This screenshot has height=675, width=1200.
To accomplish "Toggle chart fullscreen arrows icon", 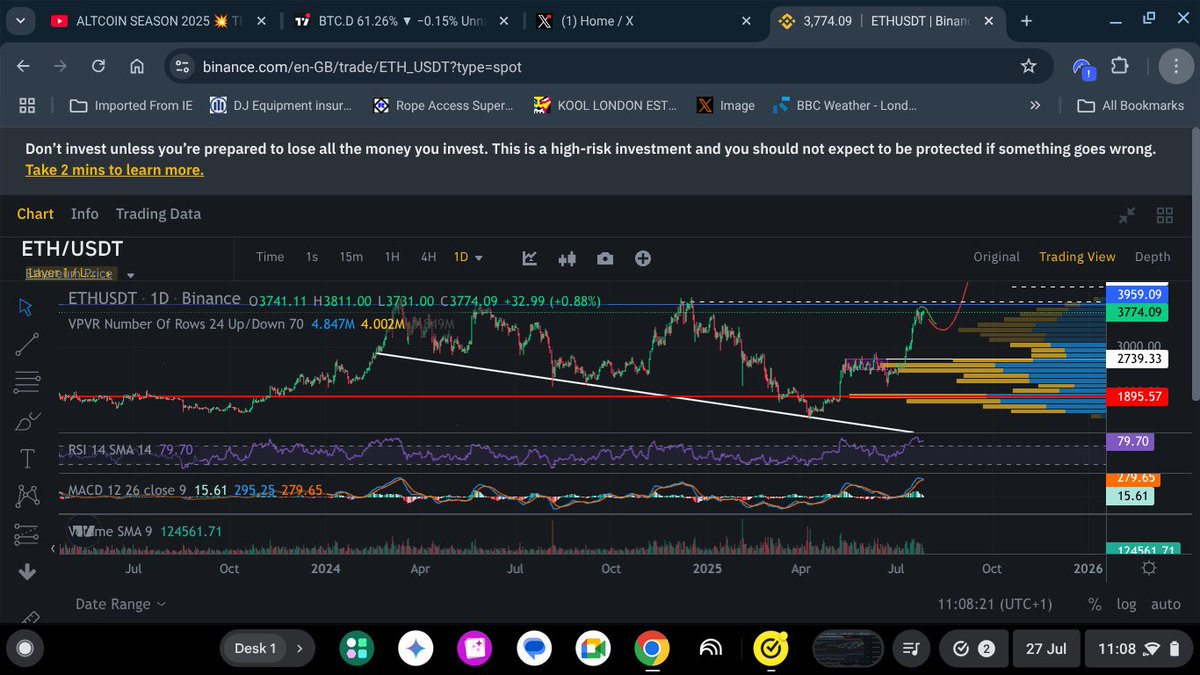I will coord(1127,214).
